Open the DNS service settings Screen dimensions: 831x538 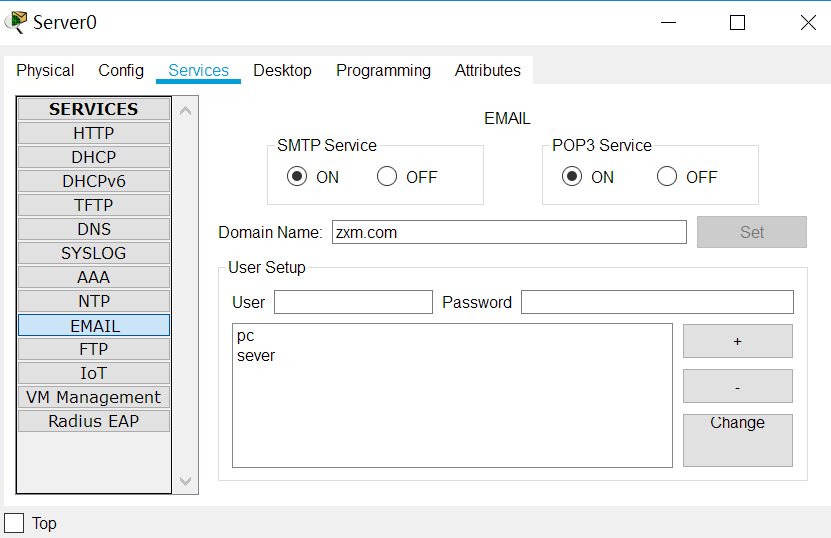click(x=94, y=229)
